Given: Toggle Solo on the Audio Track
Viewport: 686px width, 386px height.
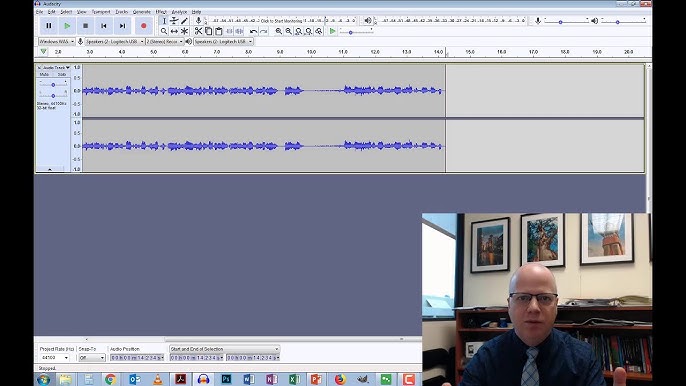Looking at the screenshot, I should [x=62, y=74].
